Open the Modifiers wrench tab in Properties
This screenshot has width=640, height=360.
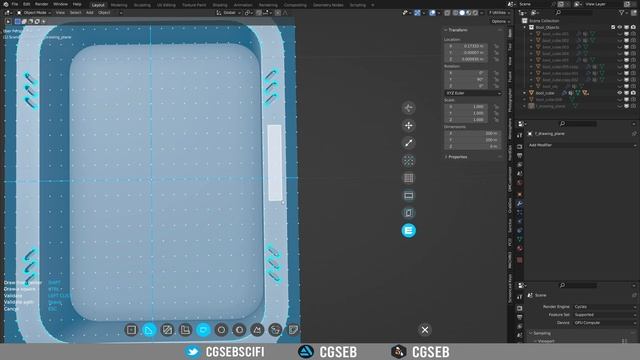coord(520,204)
